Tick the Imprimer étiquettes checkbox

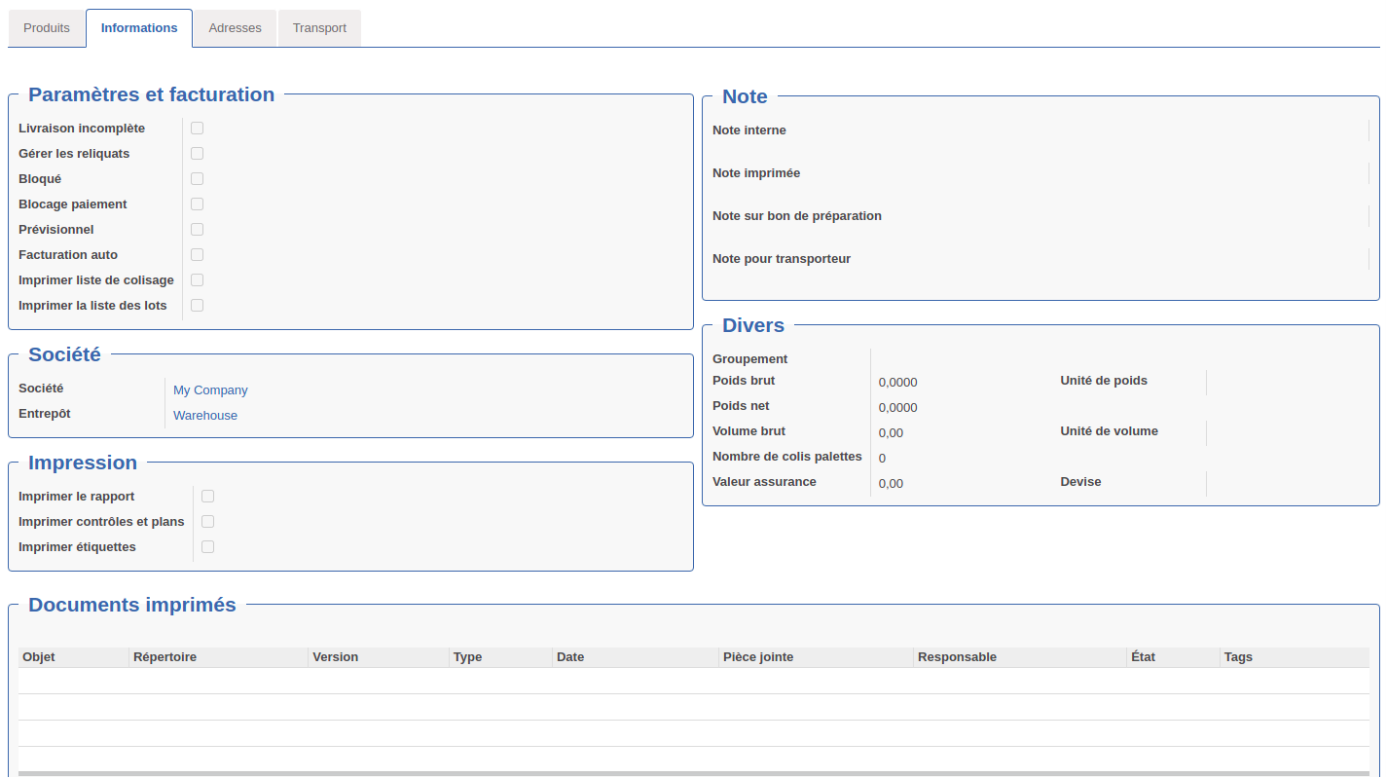[208, 547]
